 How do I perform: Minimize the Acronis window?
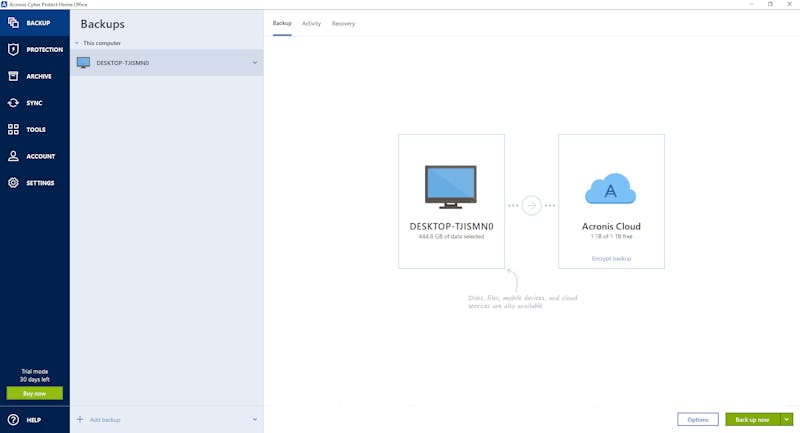click(752, 4)
